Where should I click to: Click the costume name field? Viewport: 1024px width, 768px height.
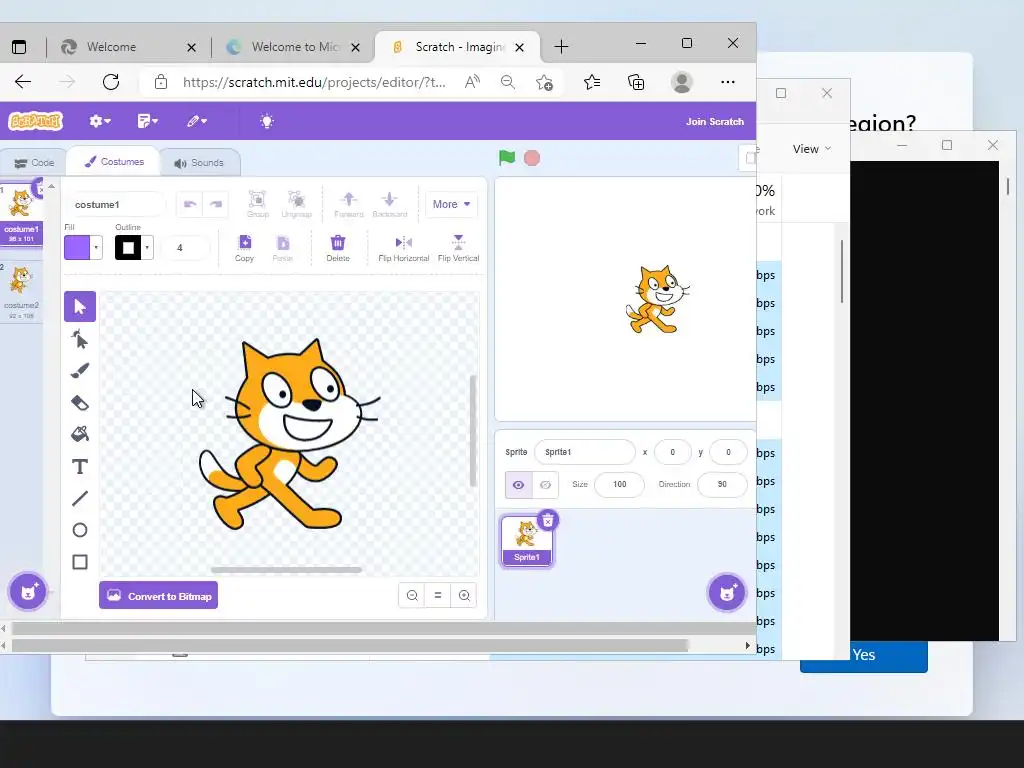(x=116, y=204)
